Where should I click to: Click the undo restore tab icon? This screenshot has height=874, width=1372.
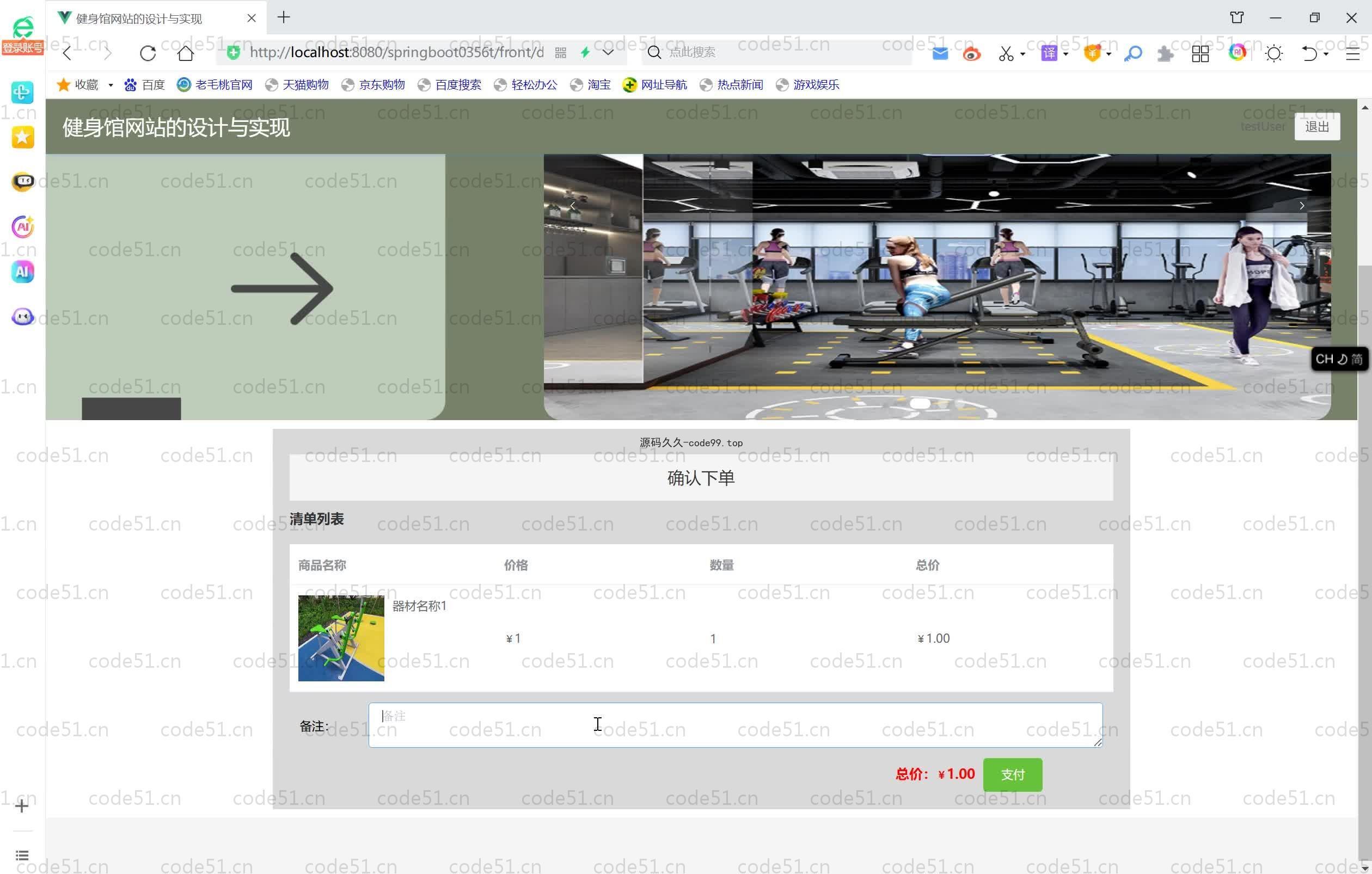(x=1309, y=53)
